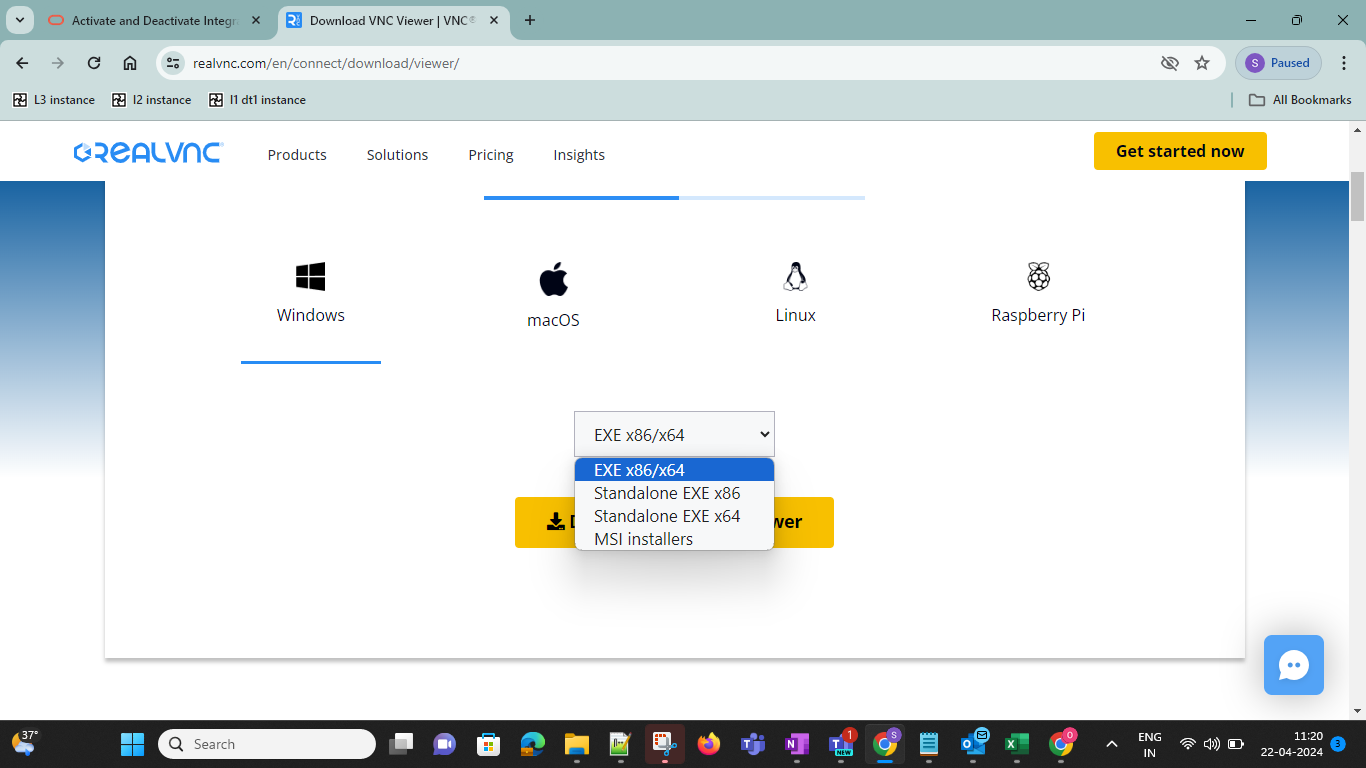The width and height of the screenshot is (1366, 768).
Task: Select the macOS Apple icon
Action: [x=553, y=279]
